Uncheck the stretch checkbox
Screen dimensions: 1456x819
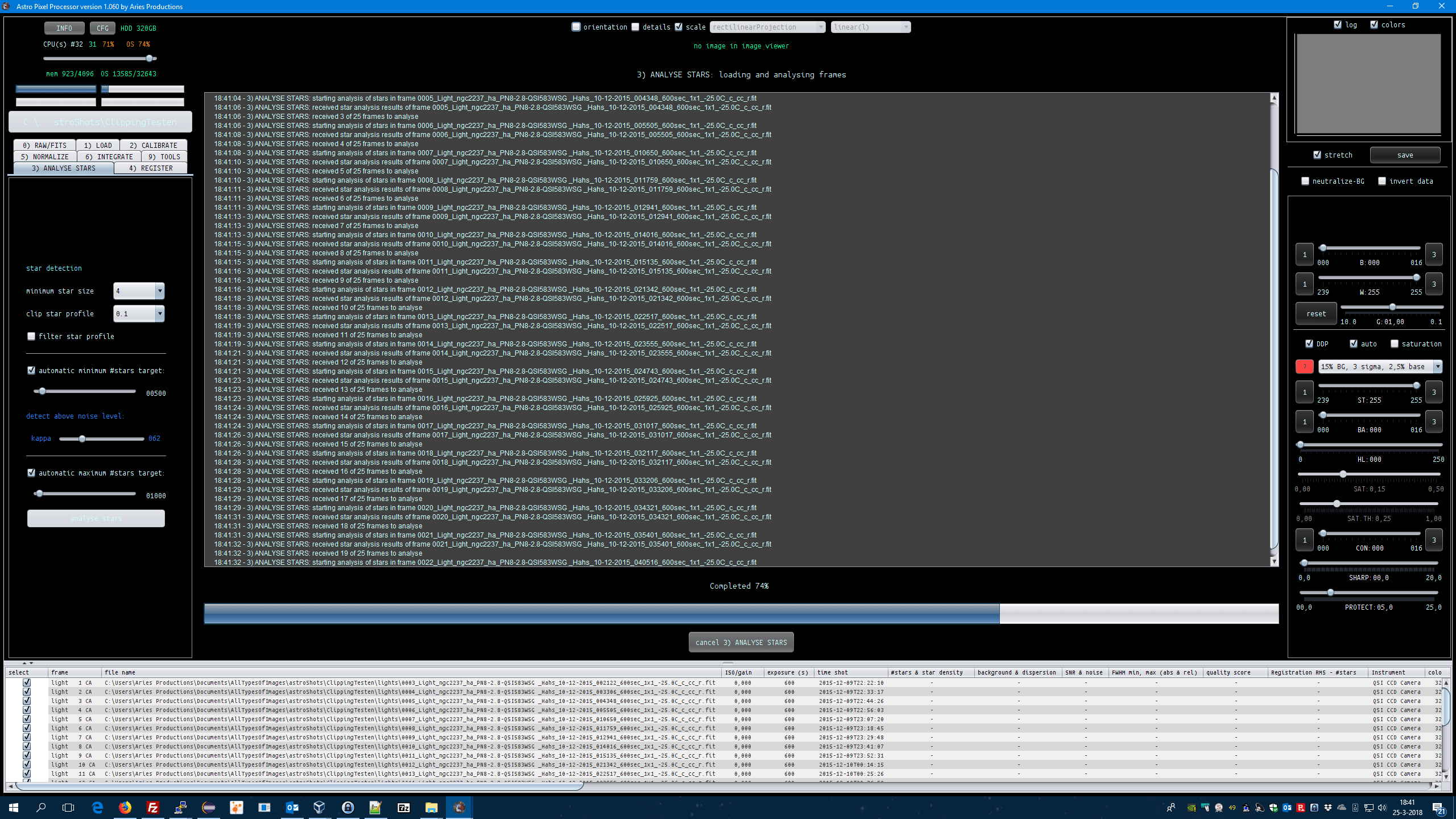[1317, 155]
